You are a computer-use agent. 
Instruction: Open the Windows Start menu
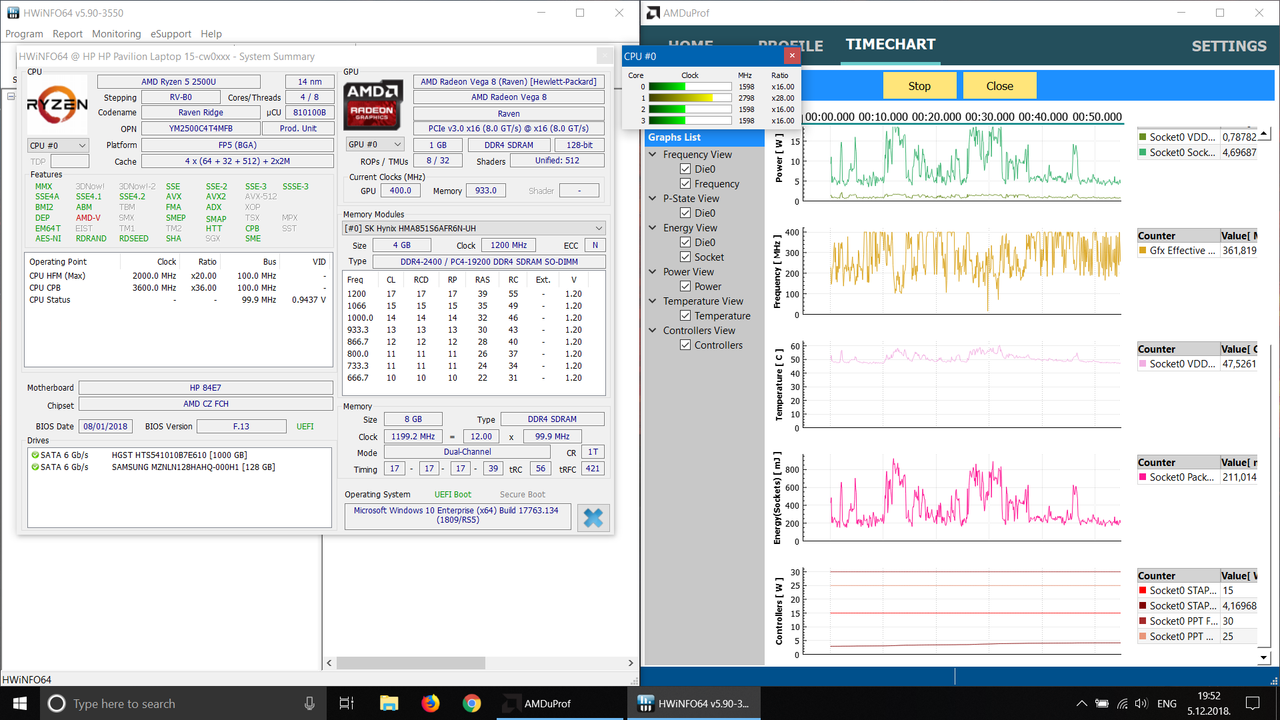(x=20, y=703)
